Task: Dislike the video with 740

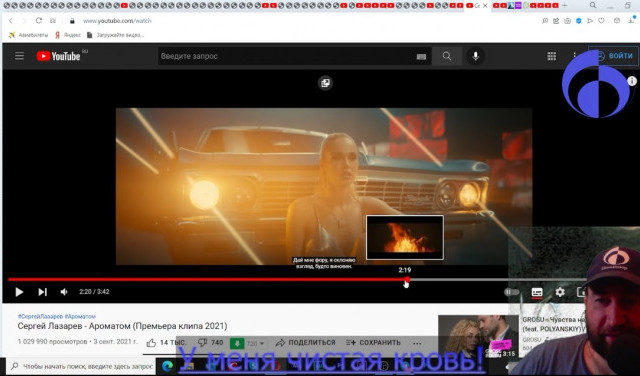Action: (210, 343)
